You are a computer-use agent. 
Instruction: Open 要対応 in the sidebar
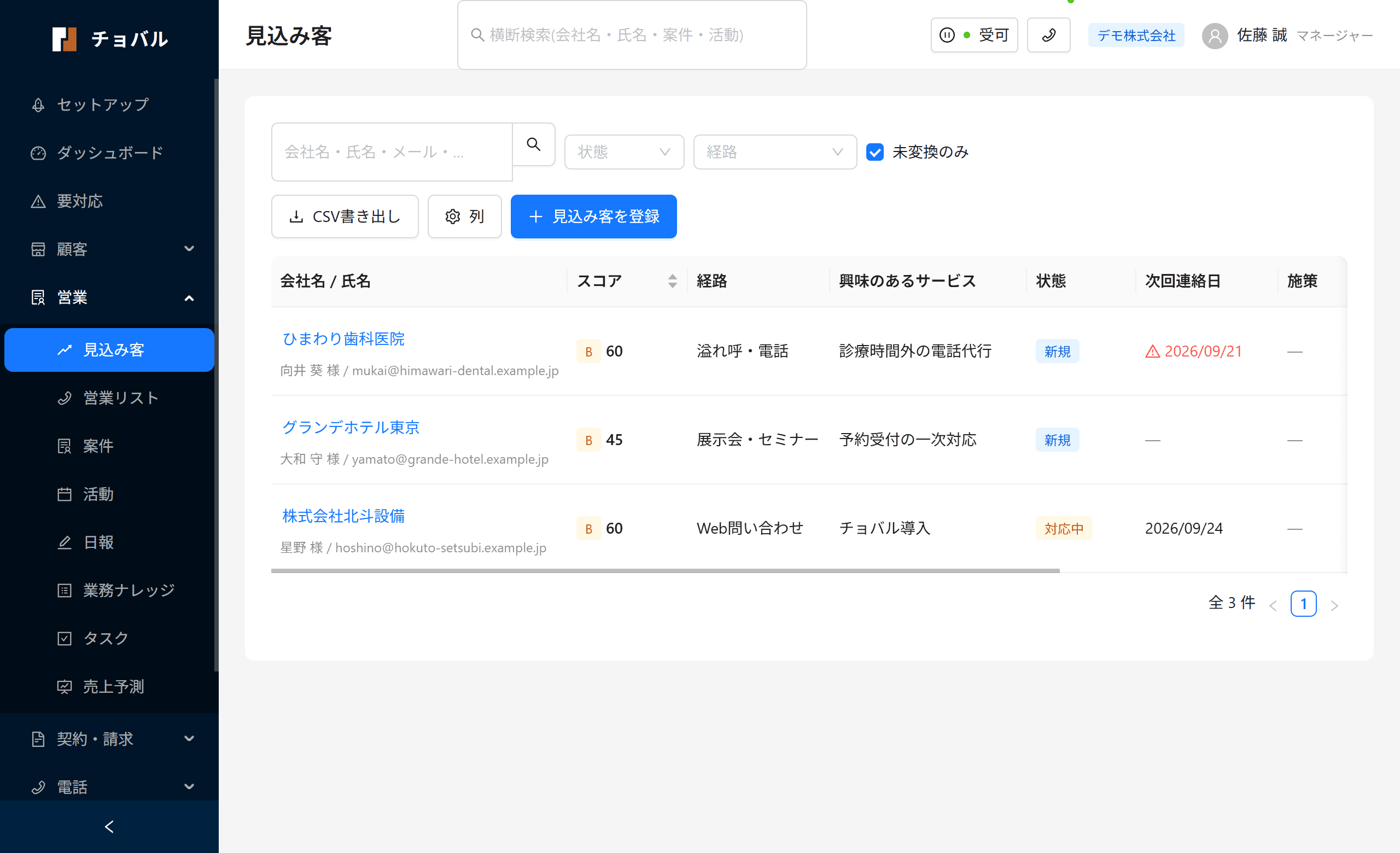(x=109, y=201)
